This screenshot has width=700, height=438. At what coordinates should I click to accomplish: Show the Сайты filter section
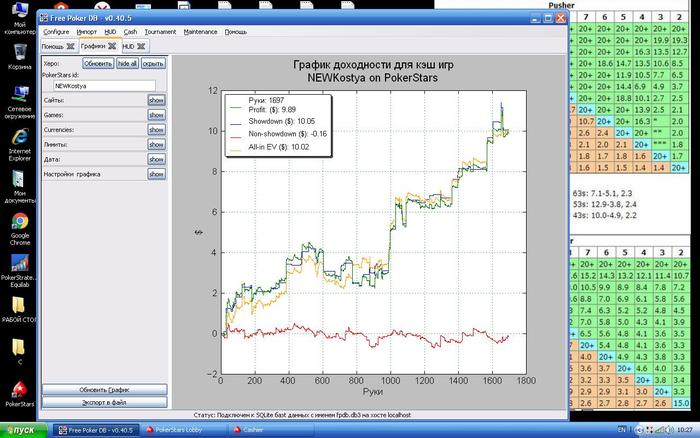pos(156,100)
